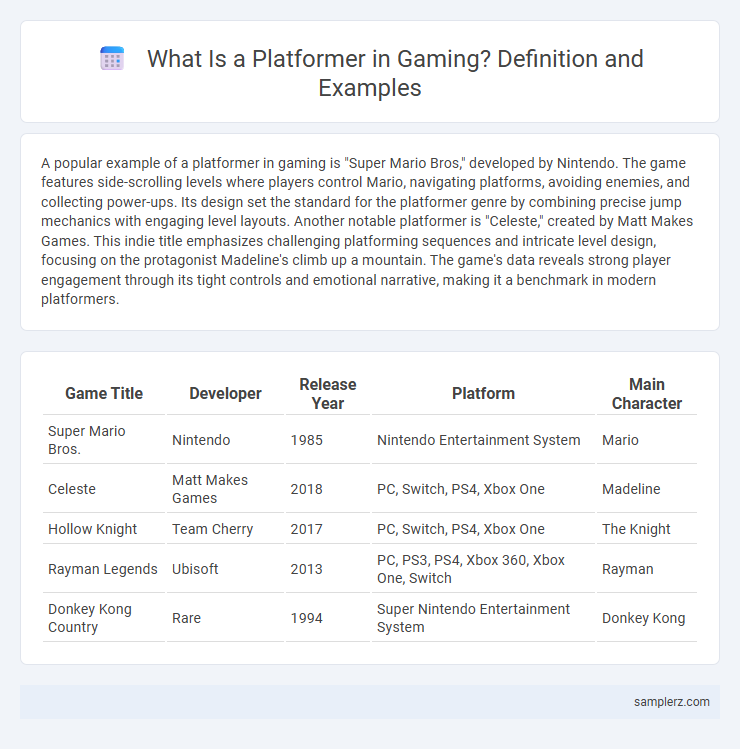Click the PC, PS3, PS4, Xbox 360 platform cell
The height and width of the screenshot is (749, 740).
[483, 569]
